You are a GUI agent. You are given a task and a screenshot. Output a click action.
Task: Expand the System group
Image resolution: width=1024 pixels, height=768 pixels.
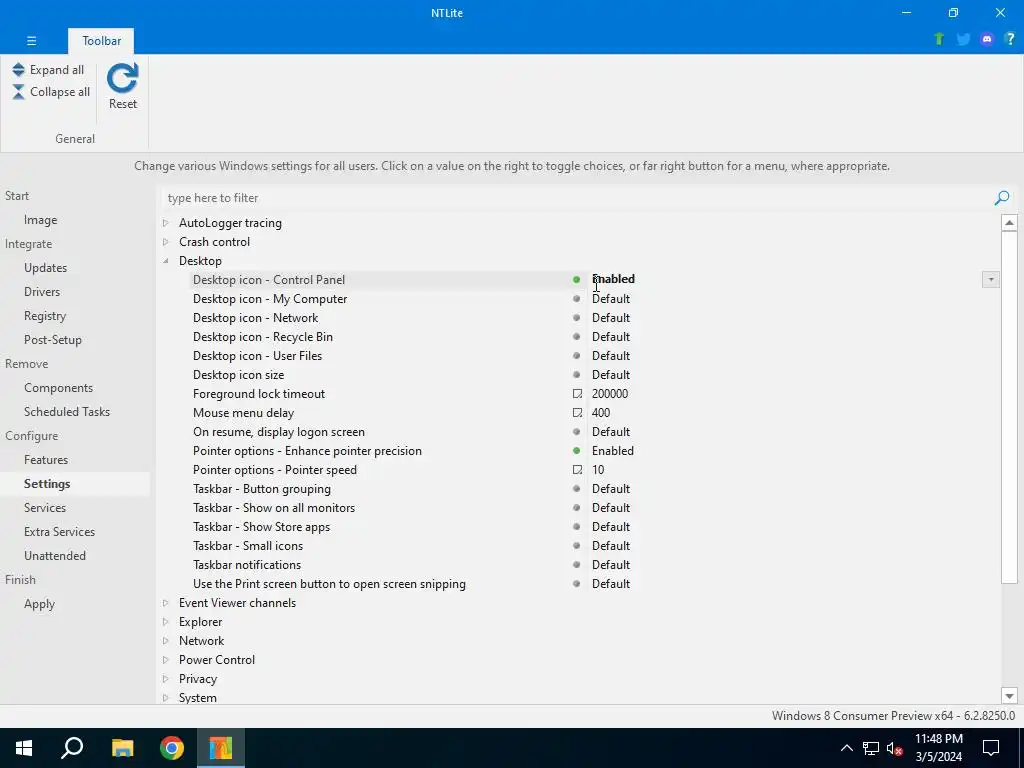tap(166, 698)
